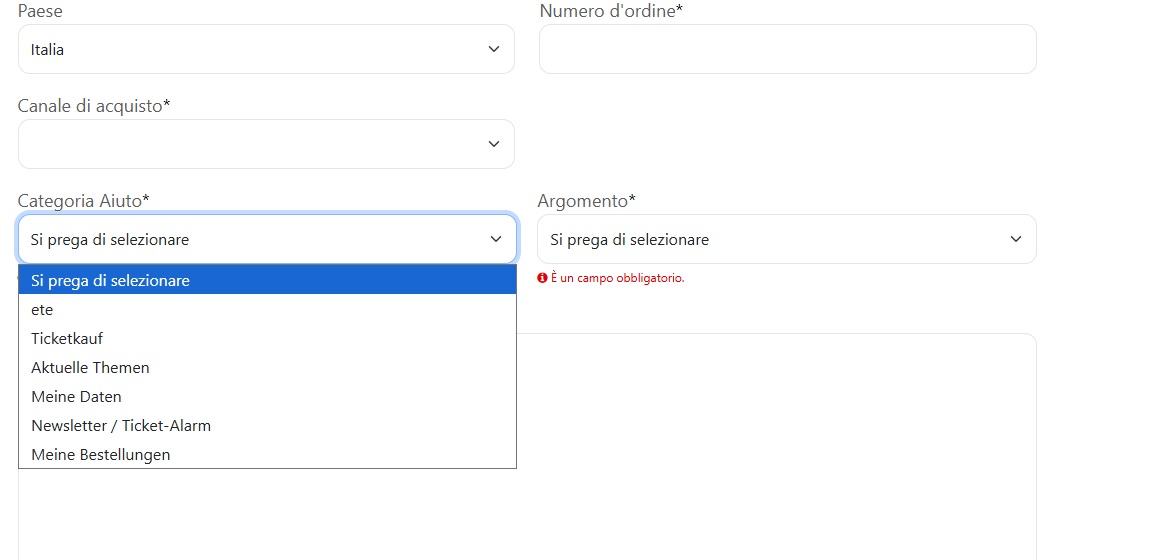1154x560 pixels.
Task: Open the Argomento dropdown
Action: pos(787,239)
